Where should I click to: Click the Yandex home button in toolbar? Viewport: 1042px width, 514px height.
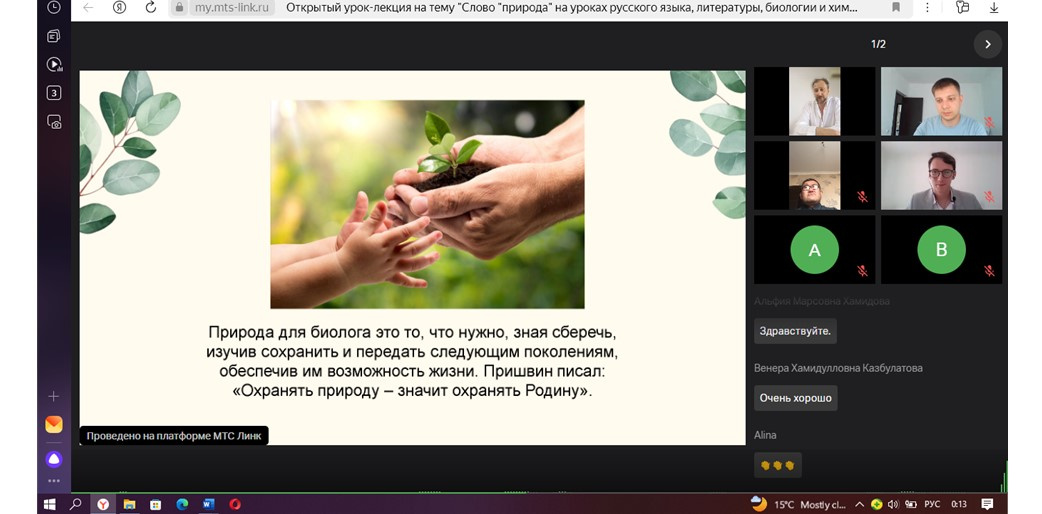coord(120,7)
